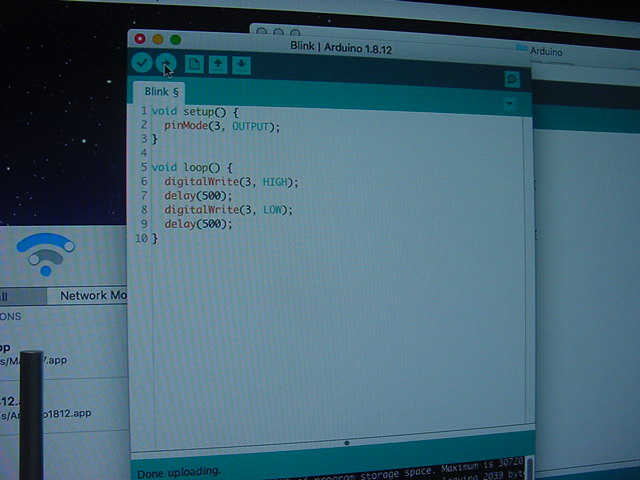The image size is (640, 480).
Task: Click the 'pinMode(3, OUTPUT);' line
Action: coord(222,126)
